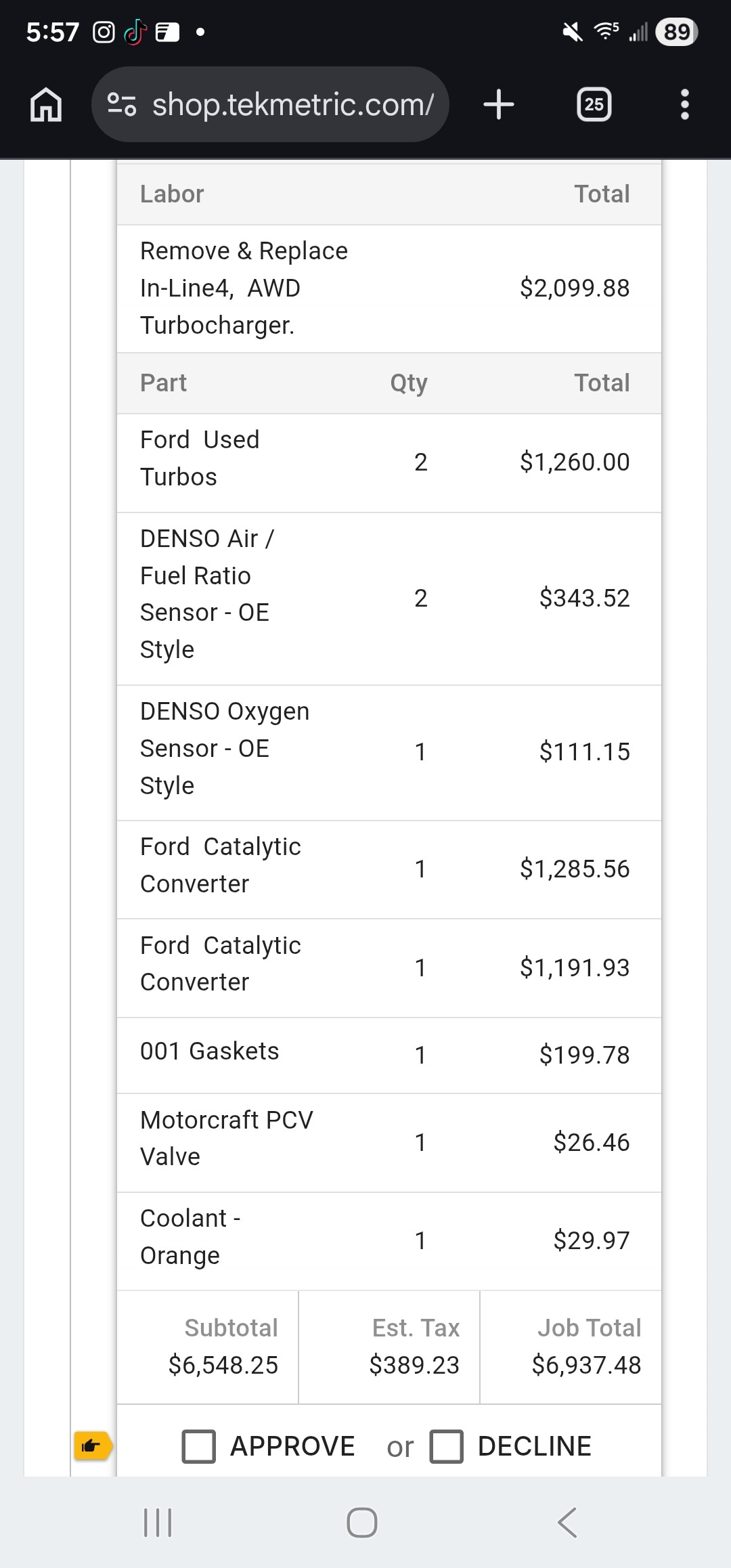Tap the Job Total amount $6,937.48

click(x=586, y=1365)
